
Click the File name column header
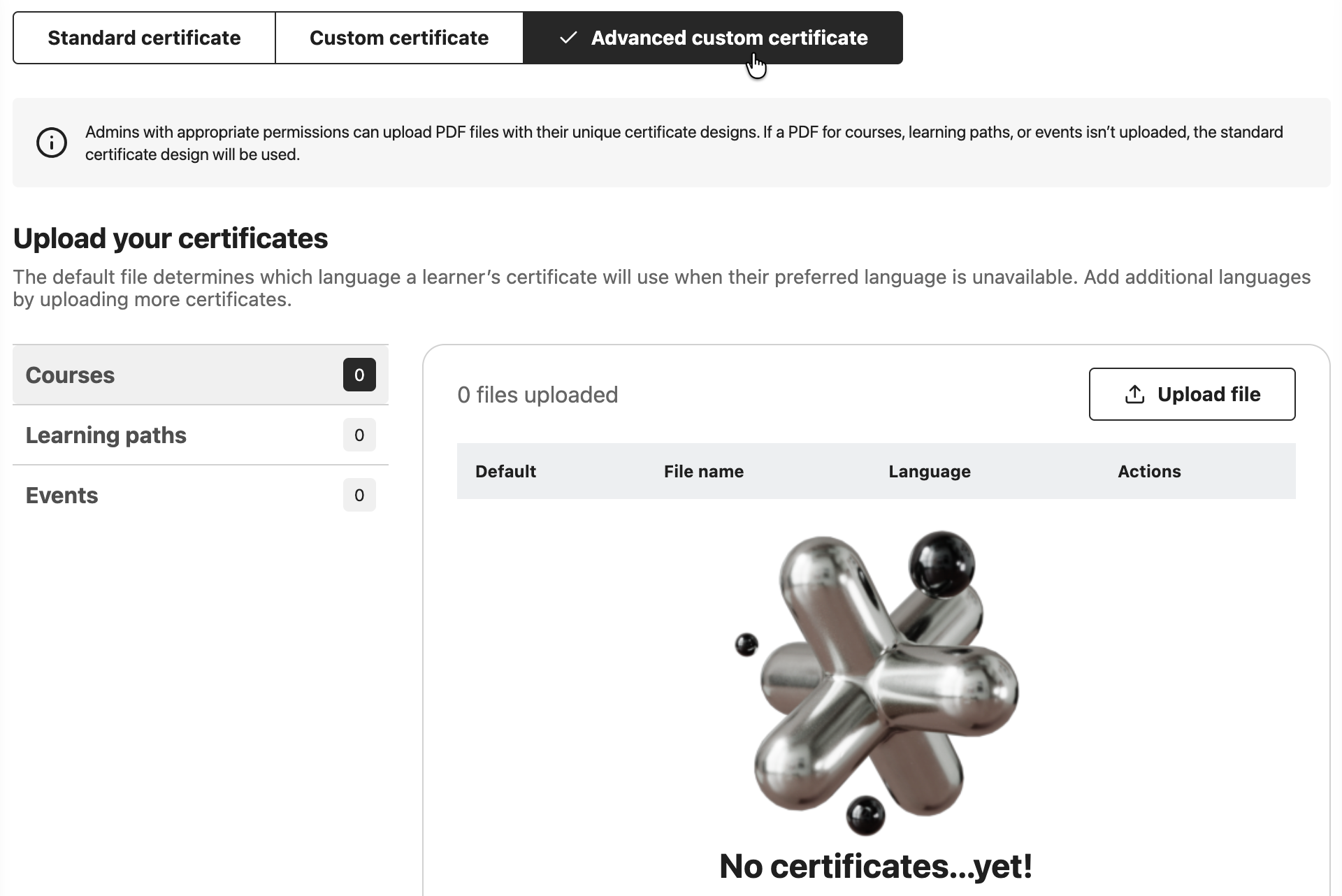point(703,472)
